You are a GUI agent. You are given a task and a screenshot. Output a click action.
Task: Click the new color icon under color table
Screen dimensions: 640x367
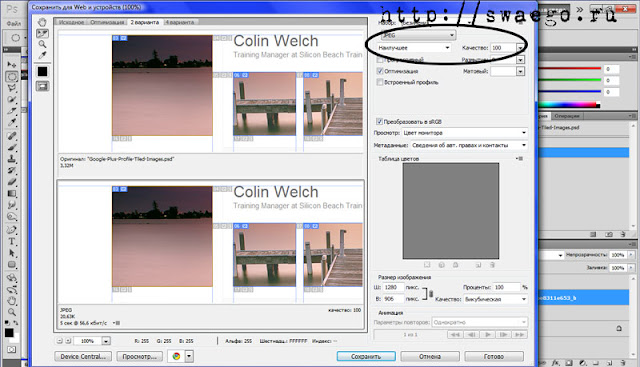tap(478, 265)
